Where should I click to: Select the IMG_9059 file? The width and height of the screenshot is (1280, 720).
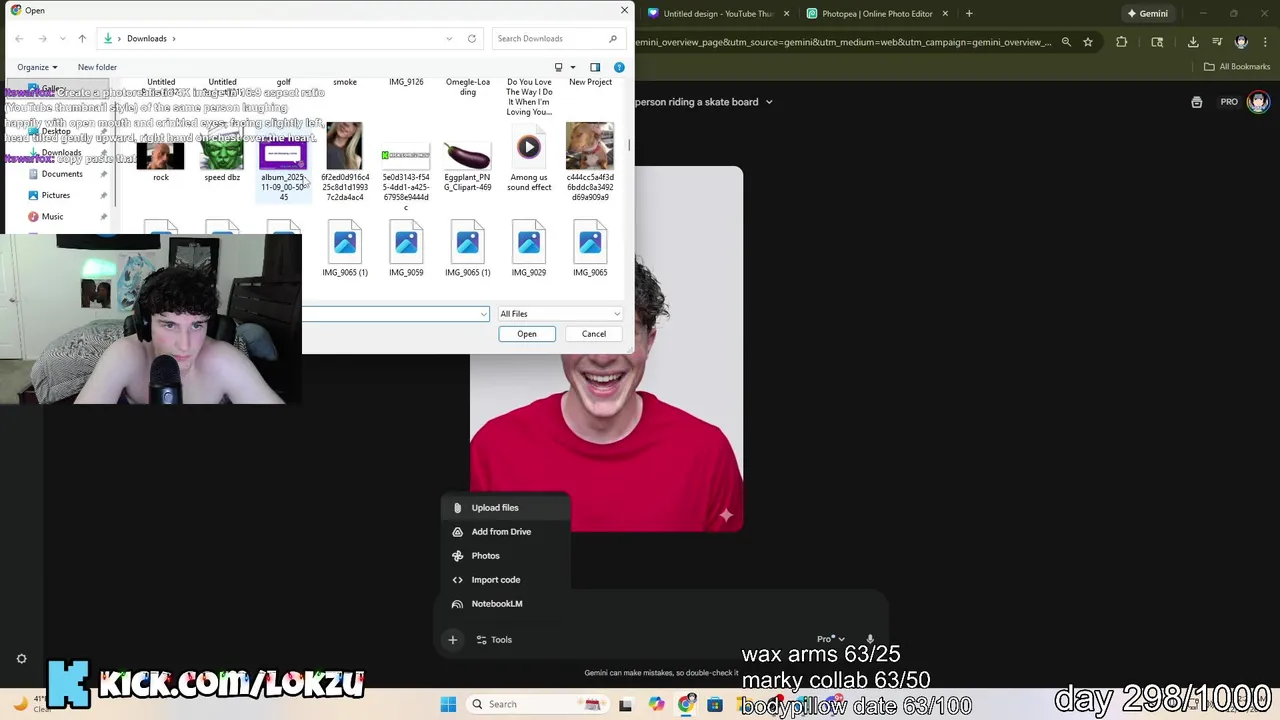406,250
